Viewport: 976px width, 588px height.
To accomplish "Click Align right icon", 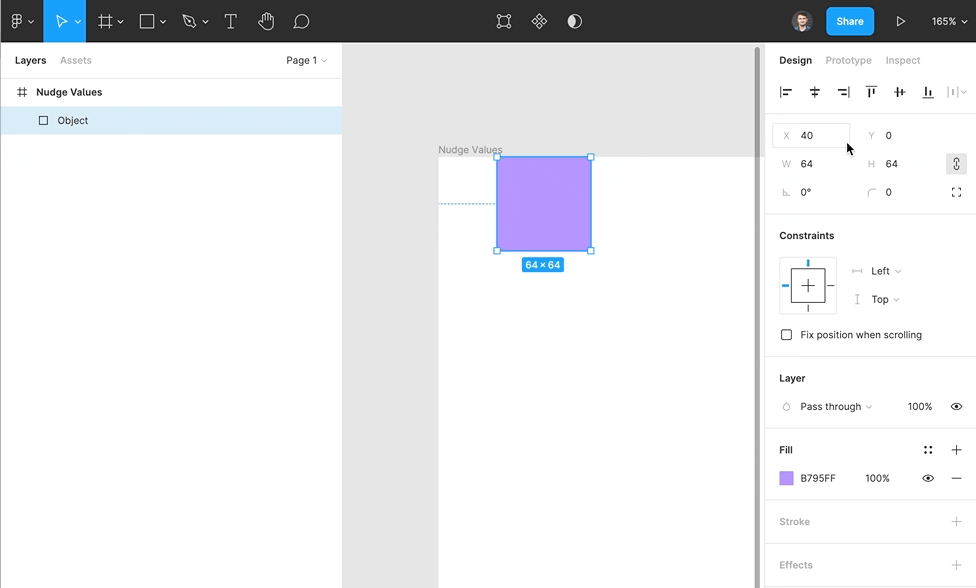I will 843,92.
